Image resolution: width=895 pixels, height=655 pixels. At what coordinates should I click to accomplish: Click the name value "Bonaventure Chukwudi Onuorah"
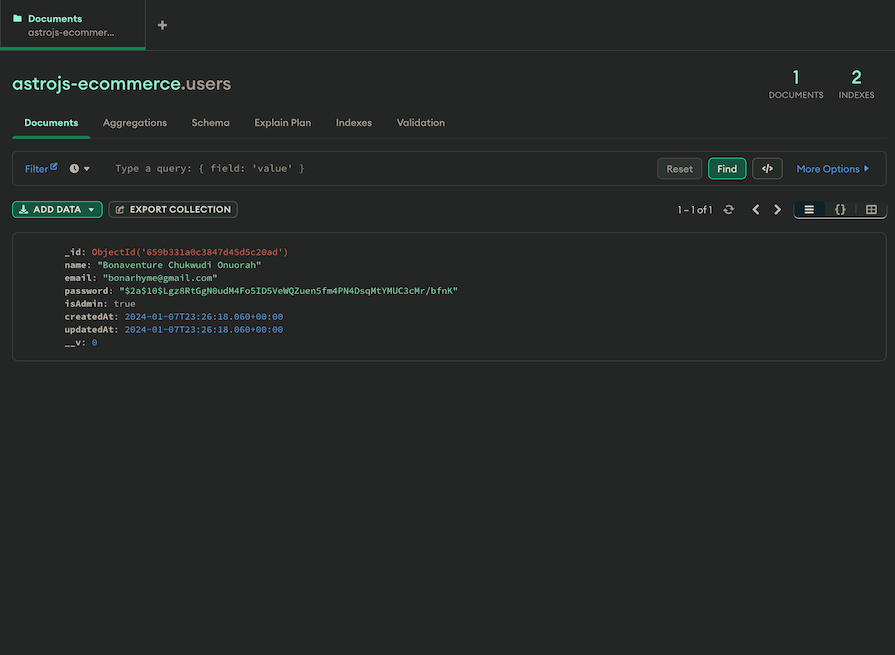click(x=179, y=265)
